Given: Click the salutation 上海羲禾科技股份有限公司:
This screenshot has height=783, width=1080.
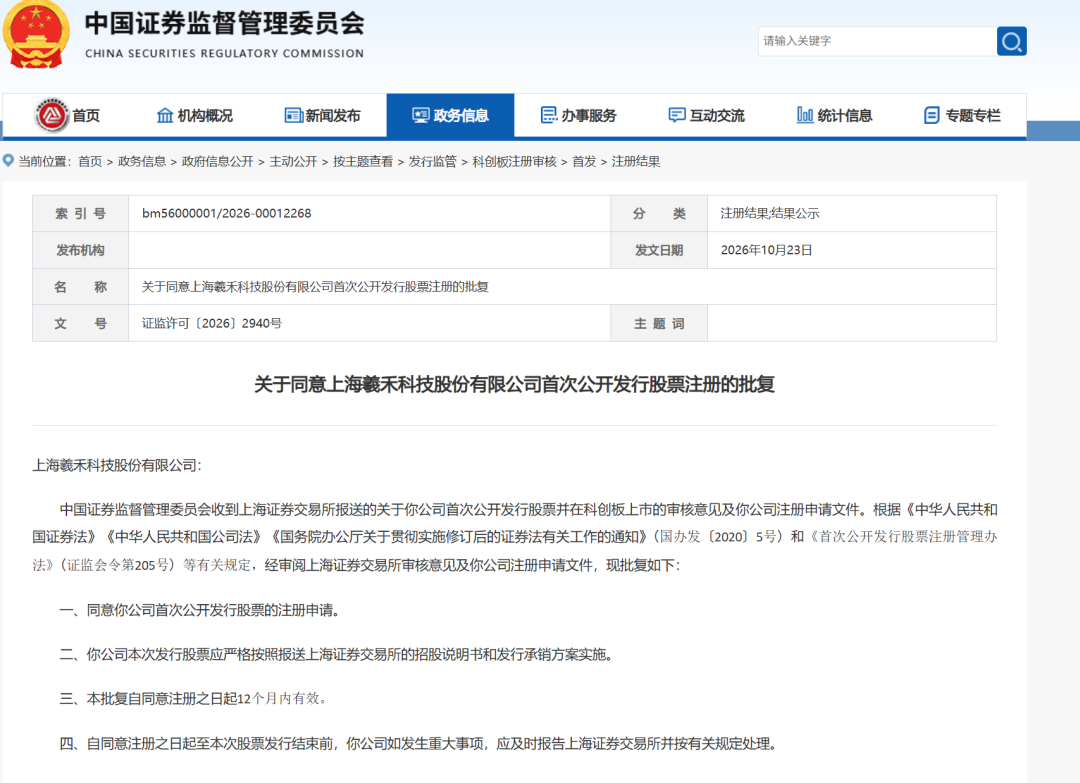Looking at the screenshot, I should [117, 466].
